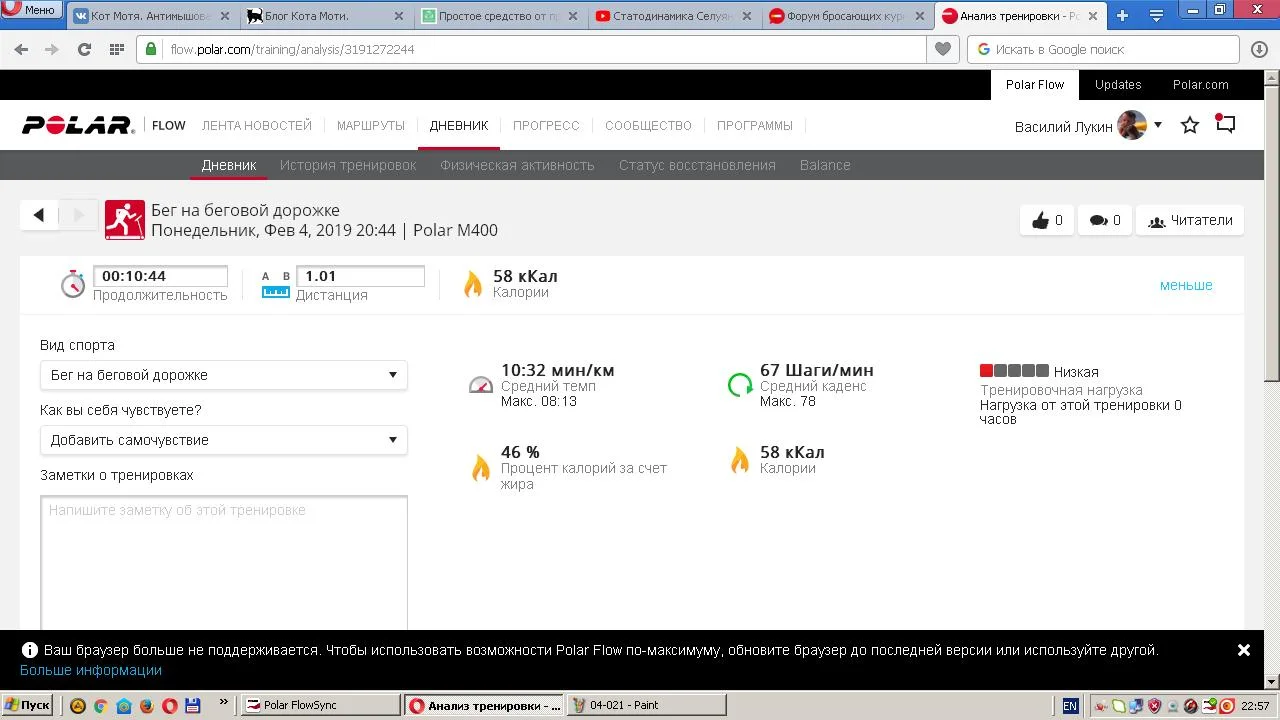Click the treadmill running sport icon
The height and width of the screenshot is (720, 1280).
tap(125, 220)
